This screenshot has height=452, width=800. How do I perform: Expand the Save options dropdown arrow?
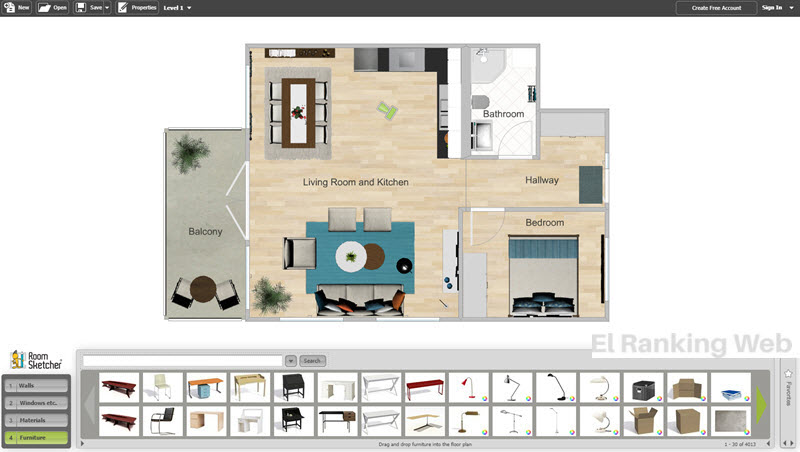pos(107,8)
